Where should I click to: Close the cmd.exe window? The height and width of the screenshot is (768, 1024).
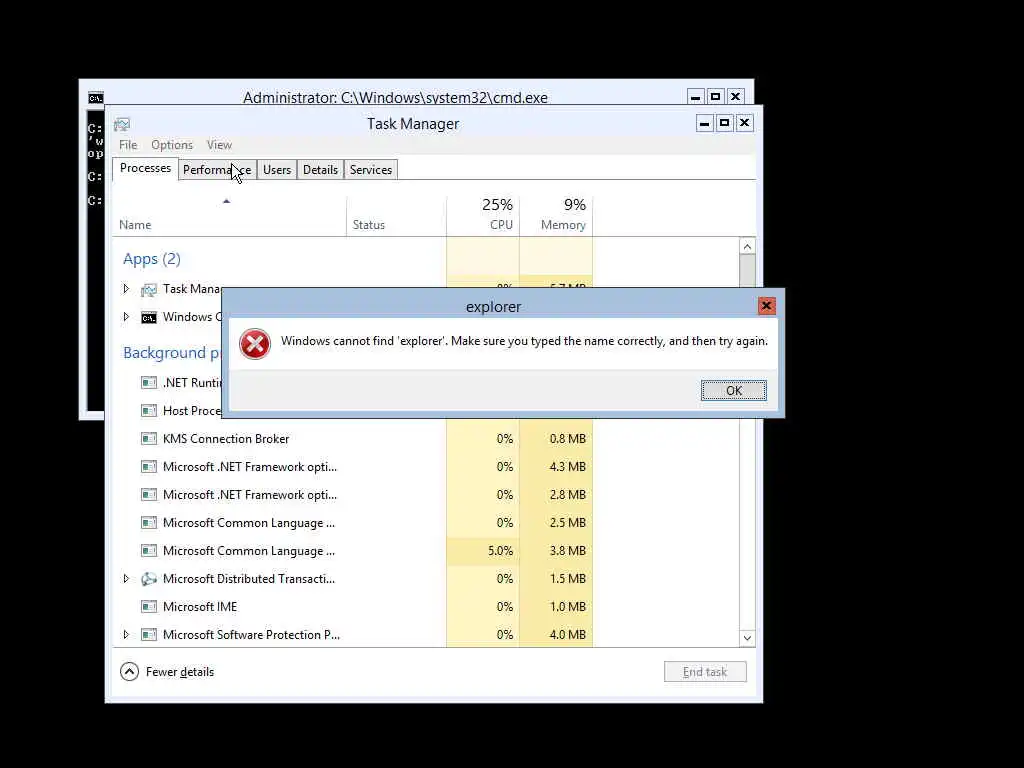click(735, 97)
